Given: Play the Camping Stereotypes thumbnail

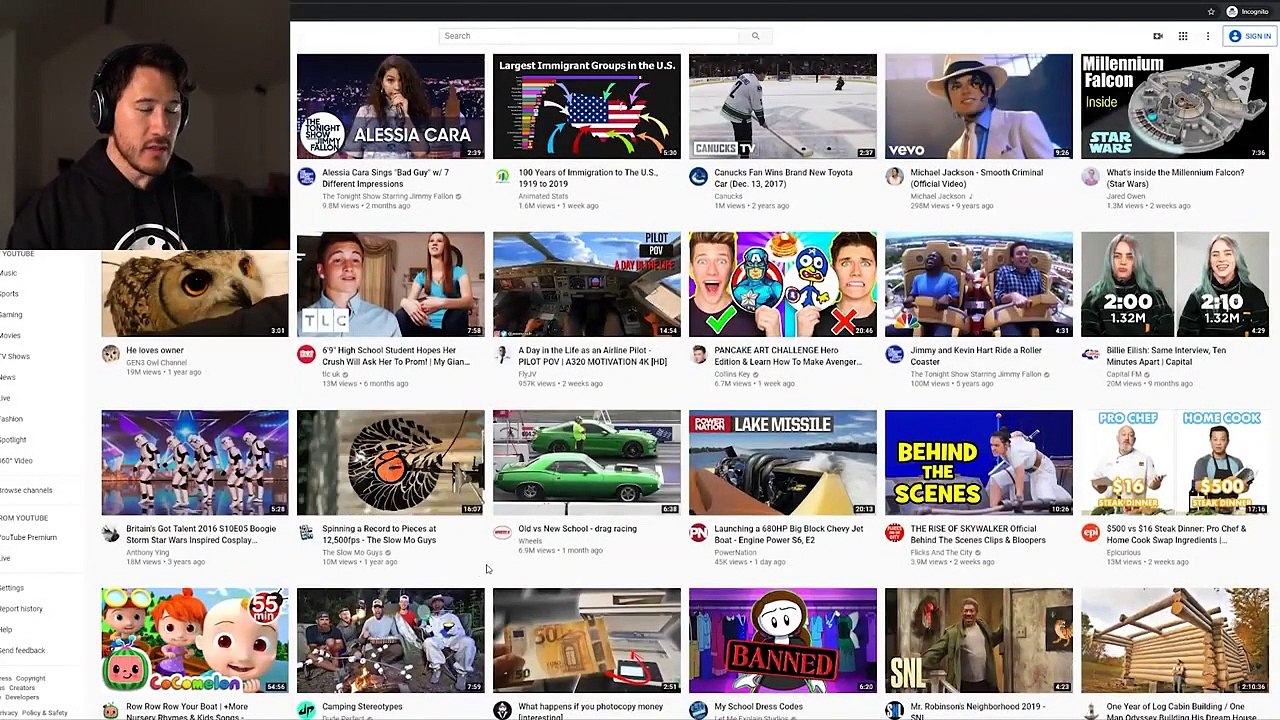Looking at the screenshot, I should [x=390, y=641].
